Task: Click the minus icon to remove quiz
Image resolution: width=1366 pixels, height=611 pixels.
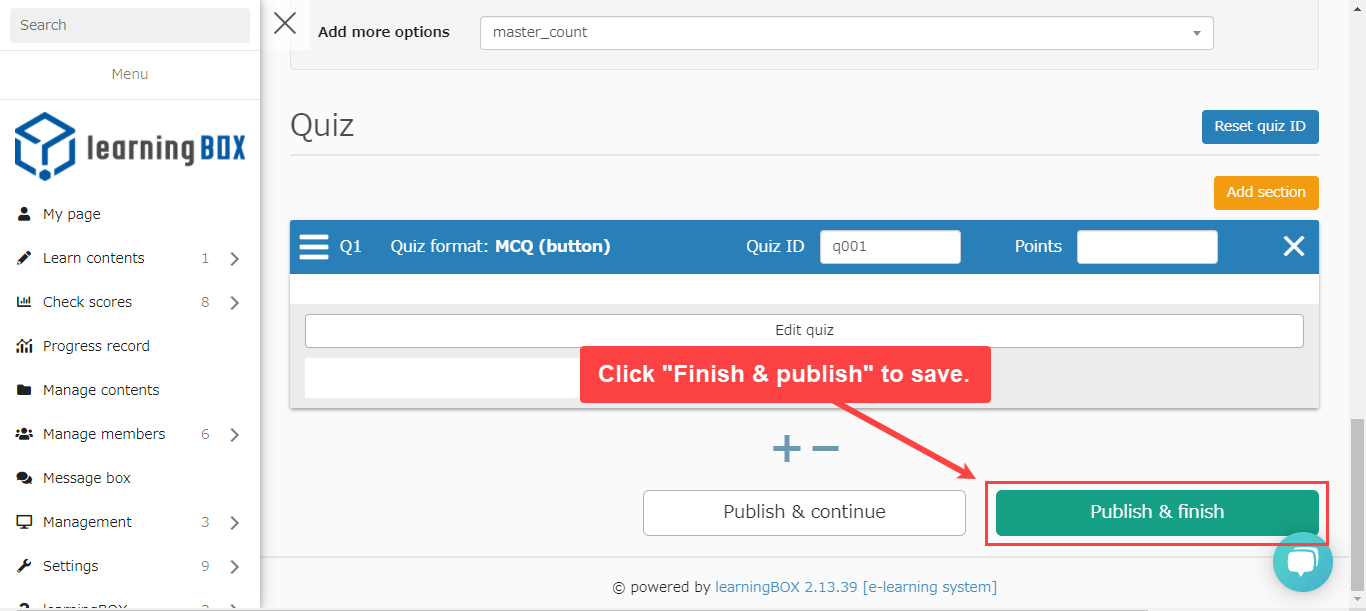Action: pyautogui.click(x=825, y=449)
